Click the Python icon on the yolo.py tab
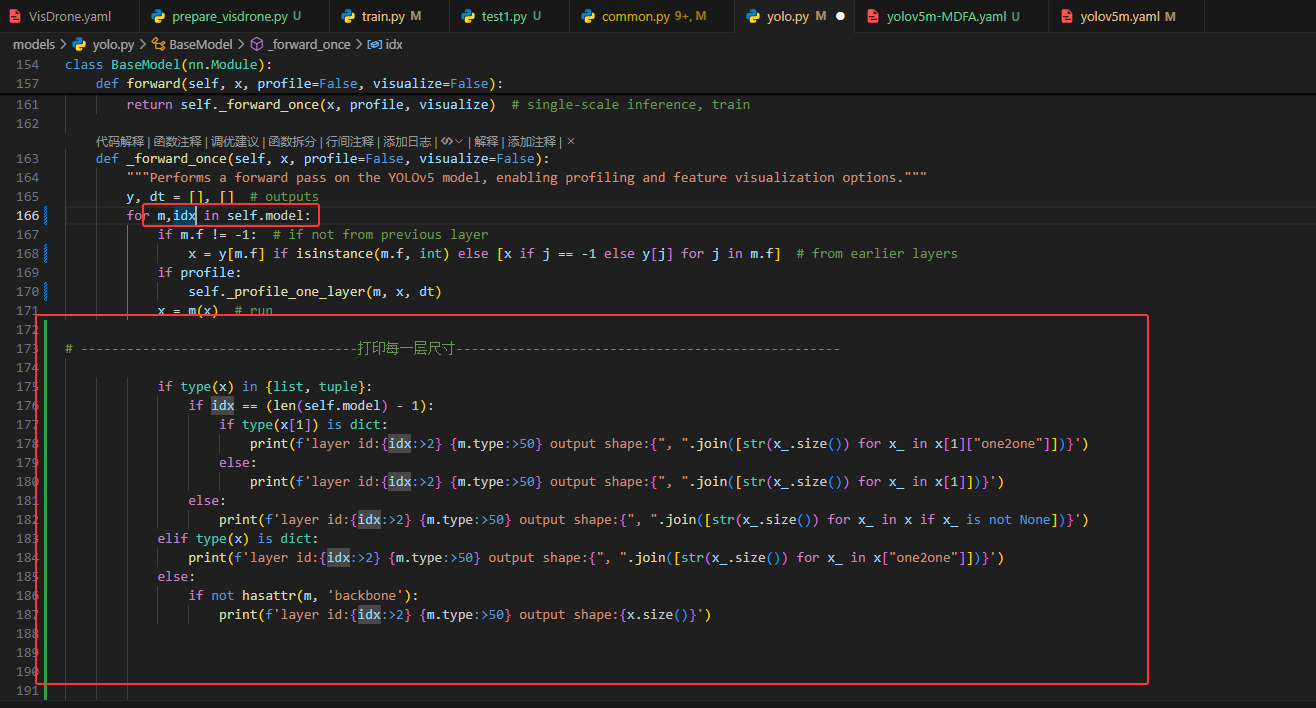 click(755, 16)
